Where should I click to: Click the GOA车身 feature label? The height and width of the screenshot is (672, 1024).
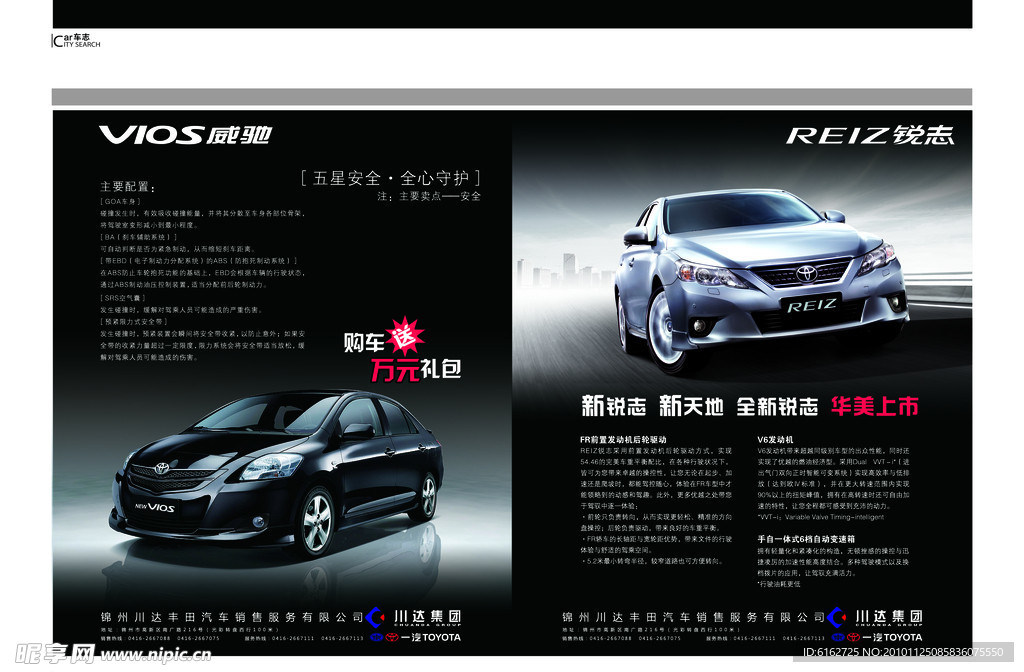point(120,202)
